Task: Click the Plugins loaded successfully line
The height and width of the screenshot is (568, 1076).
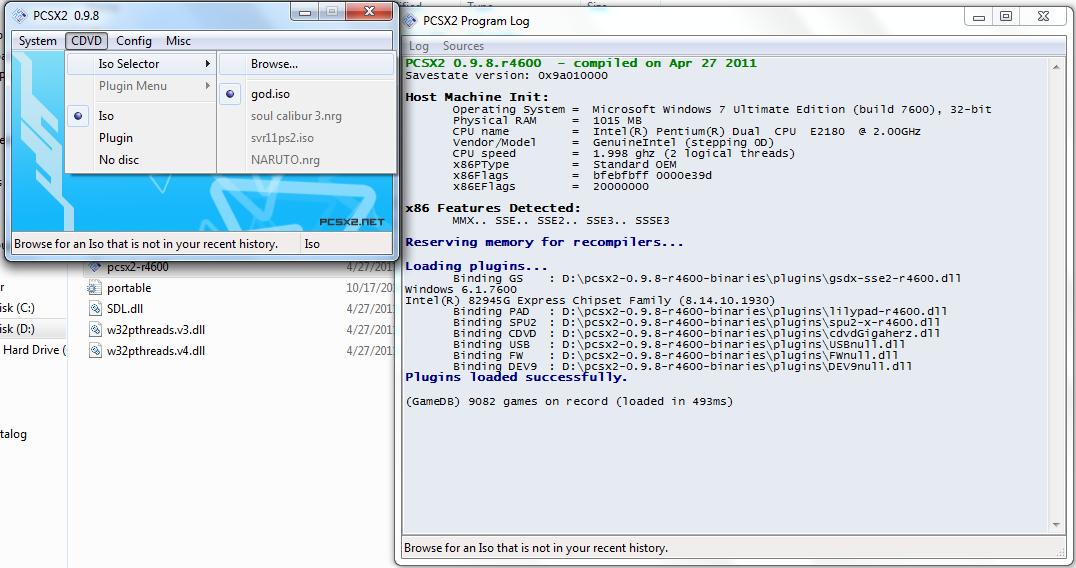Action: (516, 377)
